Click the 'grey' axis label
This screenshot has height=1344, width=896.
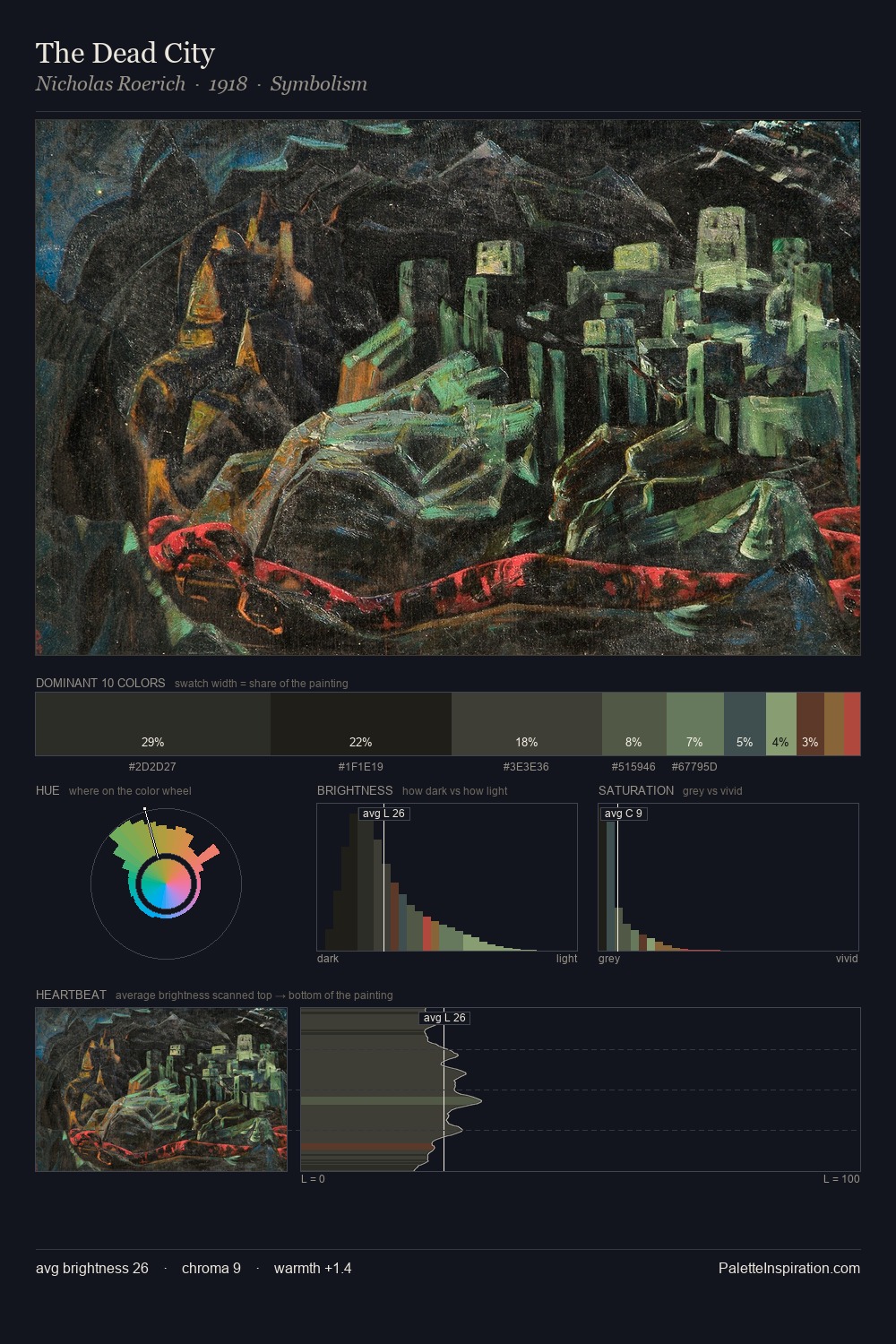pos(609,959)
